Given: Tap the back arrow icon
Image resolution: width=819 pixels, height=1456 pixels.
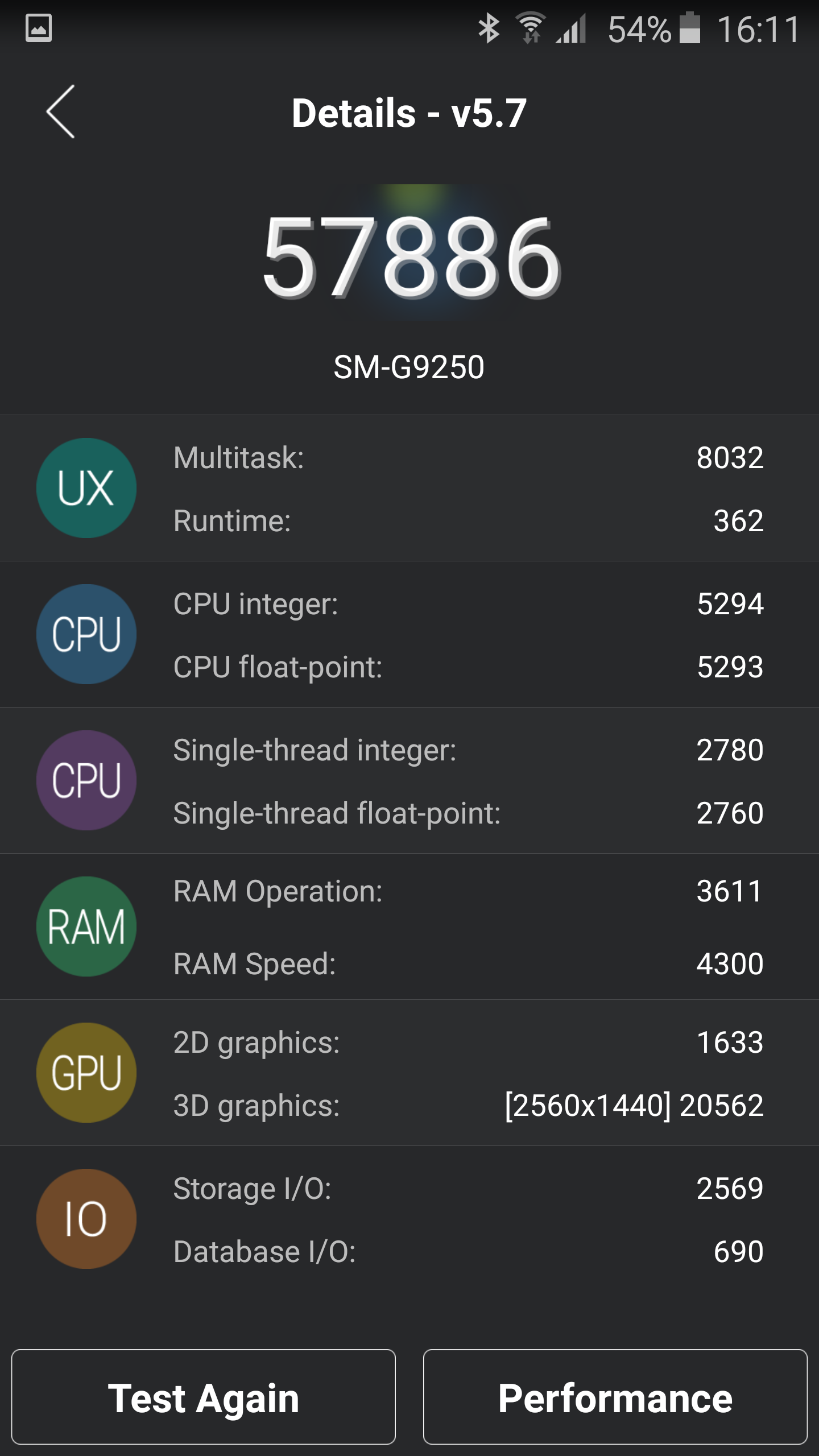Looking at the screenshot, I should pos(60,111).
